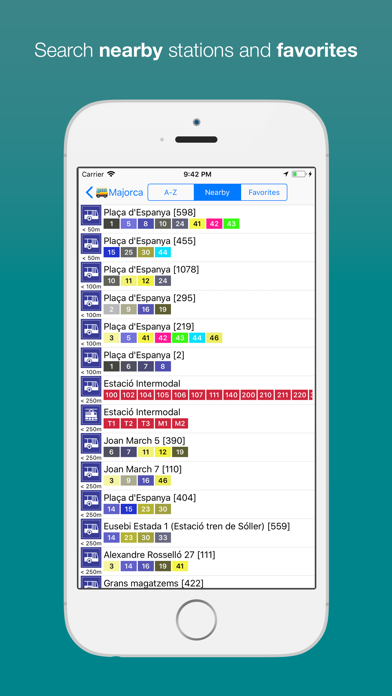Click the iPhone home button
The image size is (392, 696).
[x=196, y=620]
